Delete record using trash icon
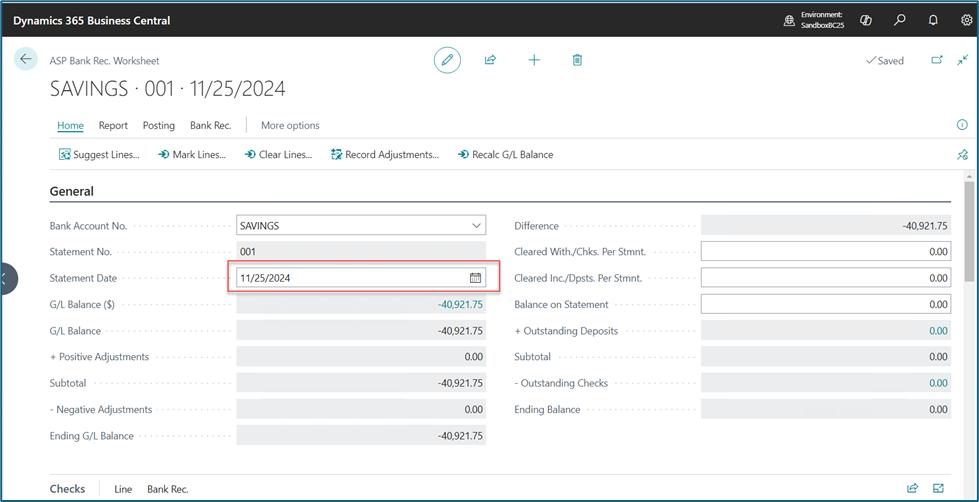Image resolution: width=979 pixels, height=502 pixels. (x=578, y=60)
